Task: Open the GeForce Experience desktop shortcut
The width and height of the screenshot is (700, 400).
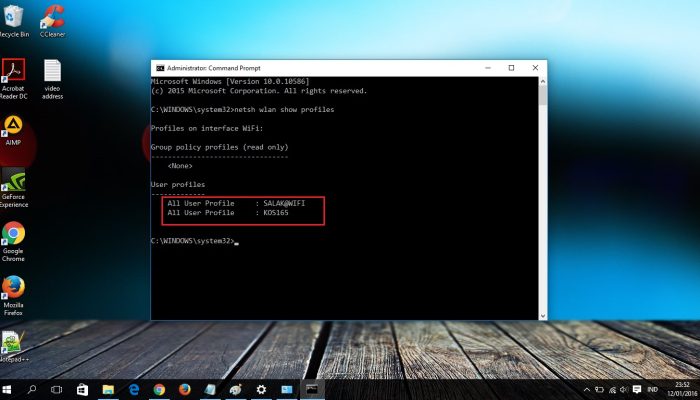Action: click(x=13, y=183)
